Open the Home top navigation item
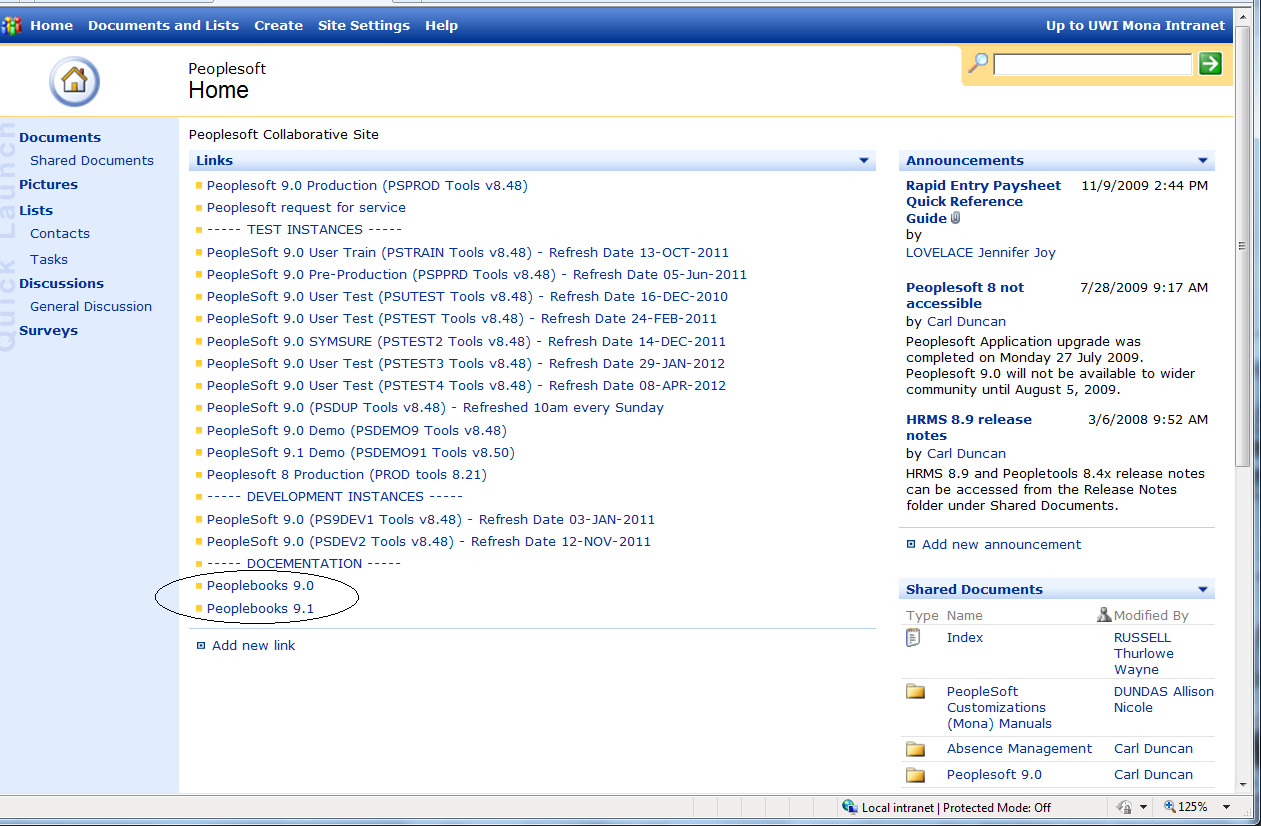The image size is (1261, 826). click(x=51, y=26)
